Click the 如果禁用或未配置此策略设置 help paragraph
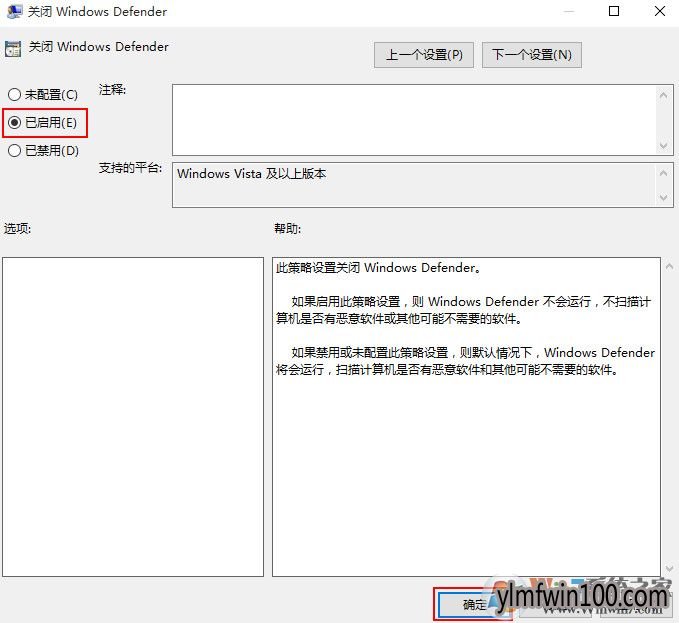 pos(466,361)
